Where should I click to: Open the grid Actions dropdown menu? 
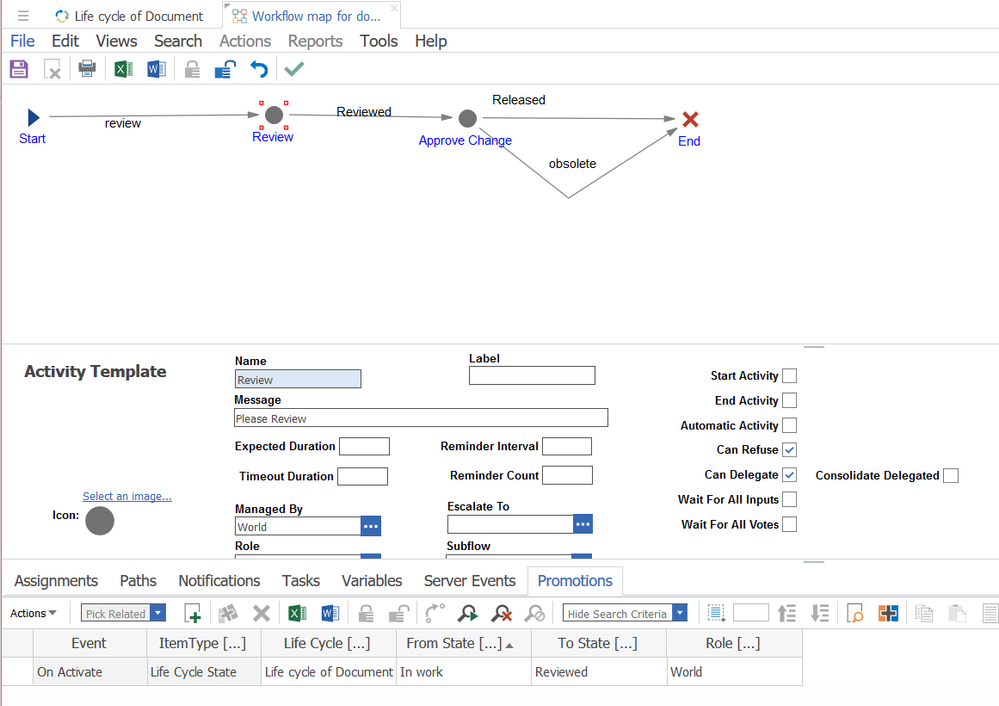click(33, 614)
